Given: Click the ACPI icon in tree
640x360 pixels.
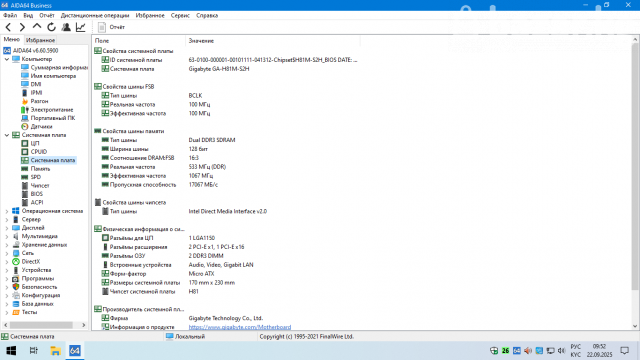Looking at the screenshot, I should 25,202.
